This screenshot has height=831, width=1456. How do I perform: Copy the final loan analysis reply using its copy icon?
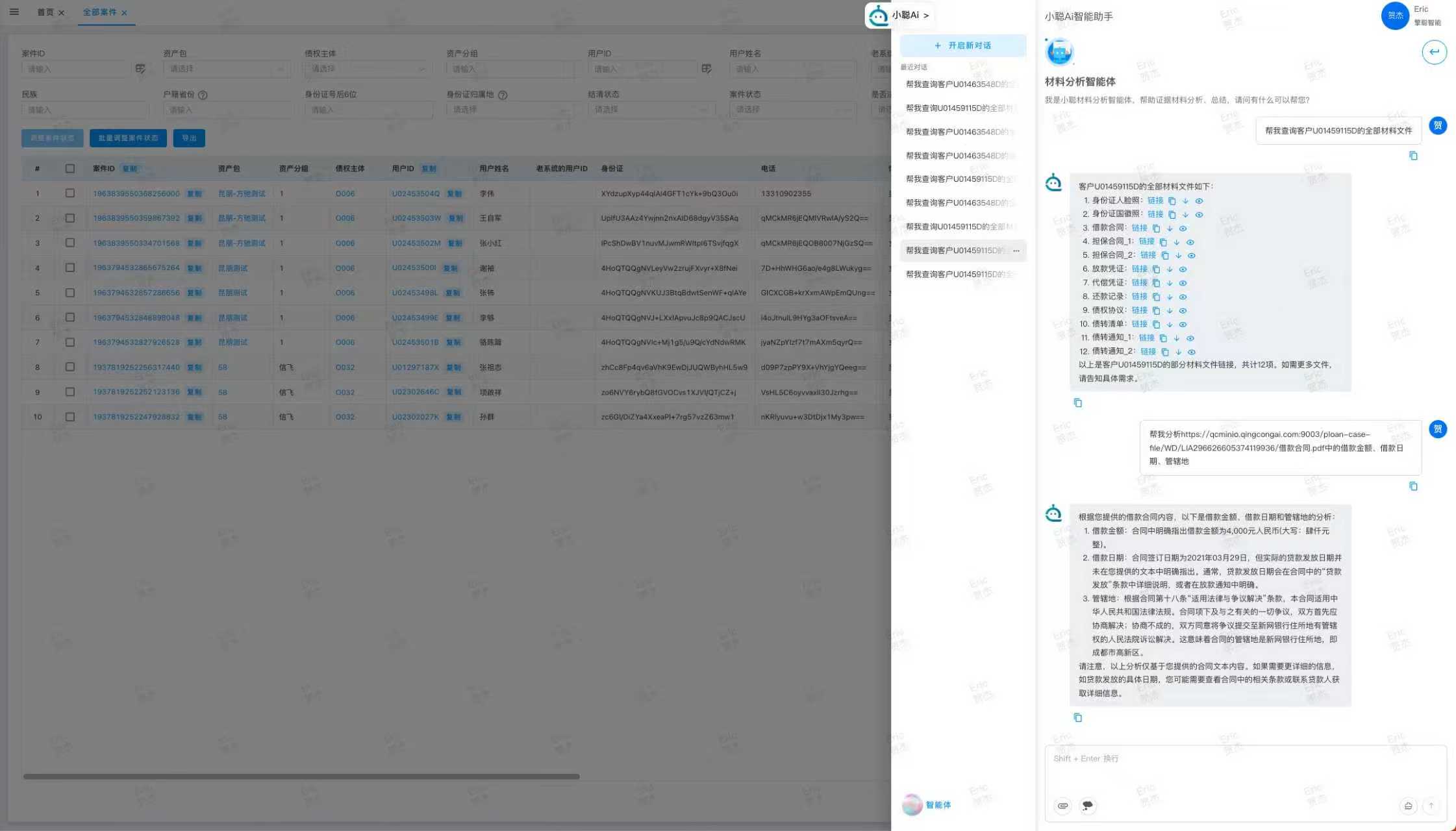1077,717
